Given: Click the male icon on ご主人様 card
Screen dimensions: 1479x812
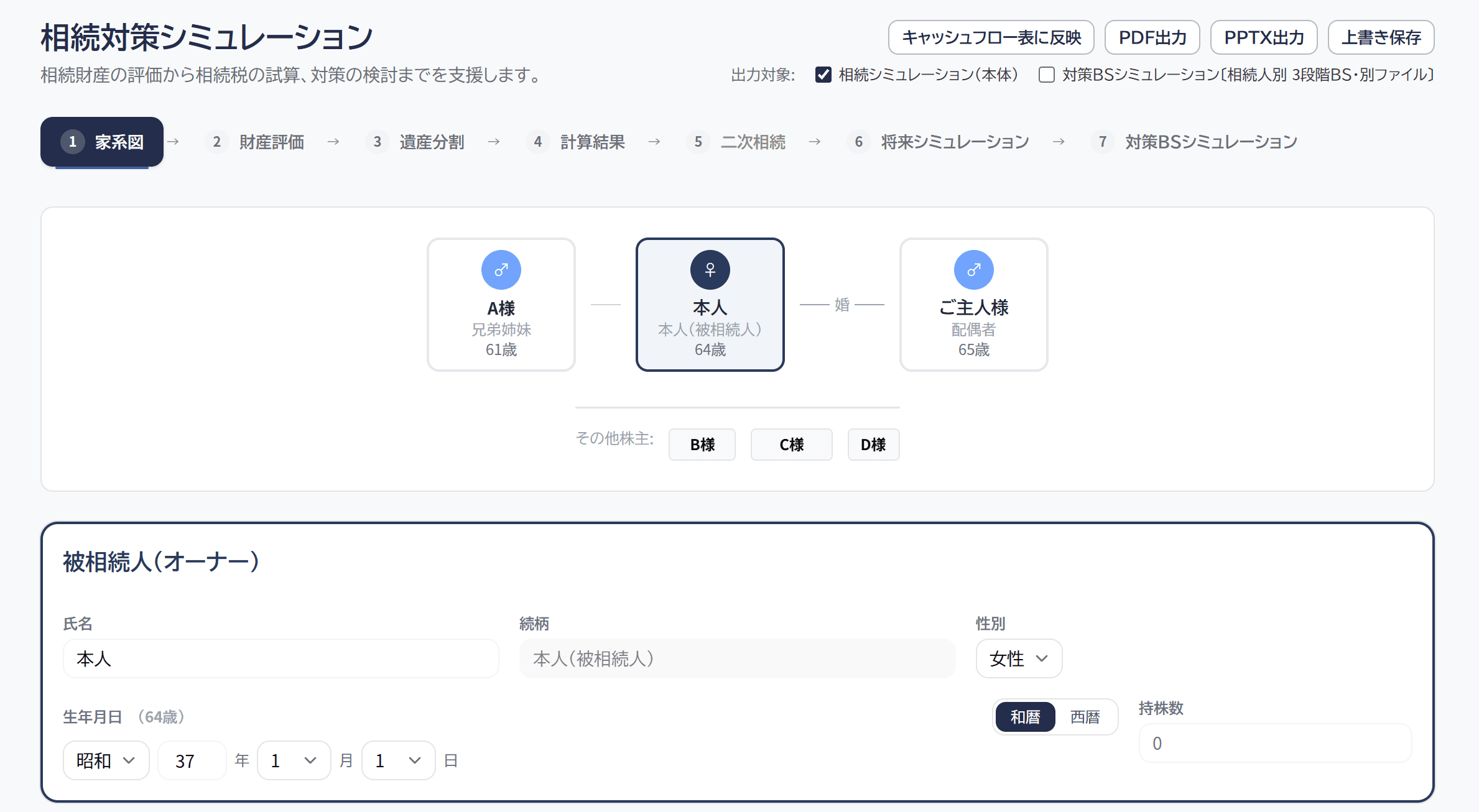Looking at the screenshot, I should [973, 270].
